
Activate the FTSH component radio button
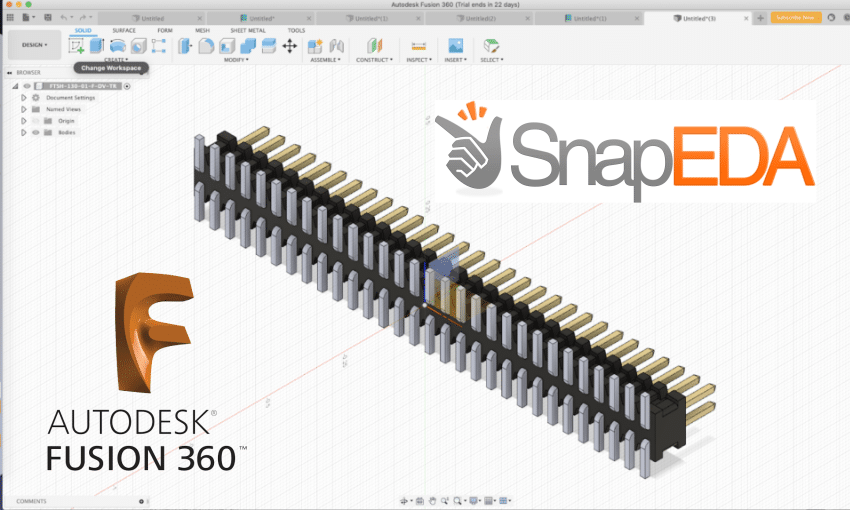click(x=127, y=86)
